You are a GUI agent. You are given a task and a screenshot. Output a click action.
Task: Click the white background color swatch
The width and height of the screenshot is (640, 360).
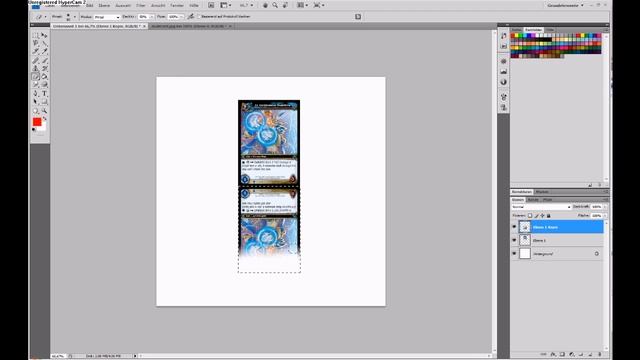[43, 128]
